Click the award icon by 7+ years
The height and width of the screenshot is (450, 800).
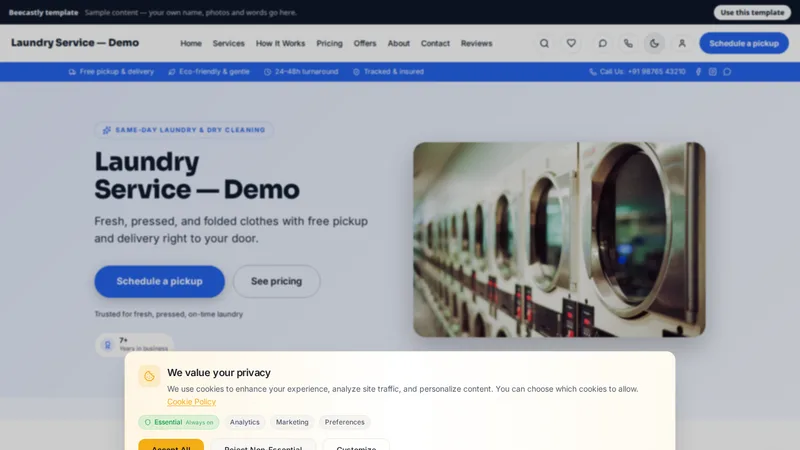coord(108,345)
